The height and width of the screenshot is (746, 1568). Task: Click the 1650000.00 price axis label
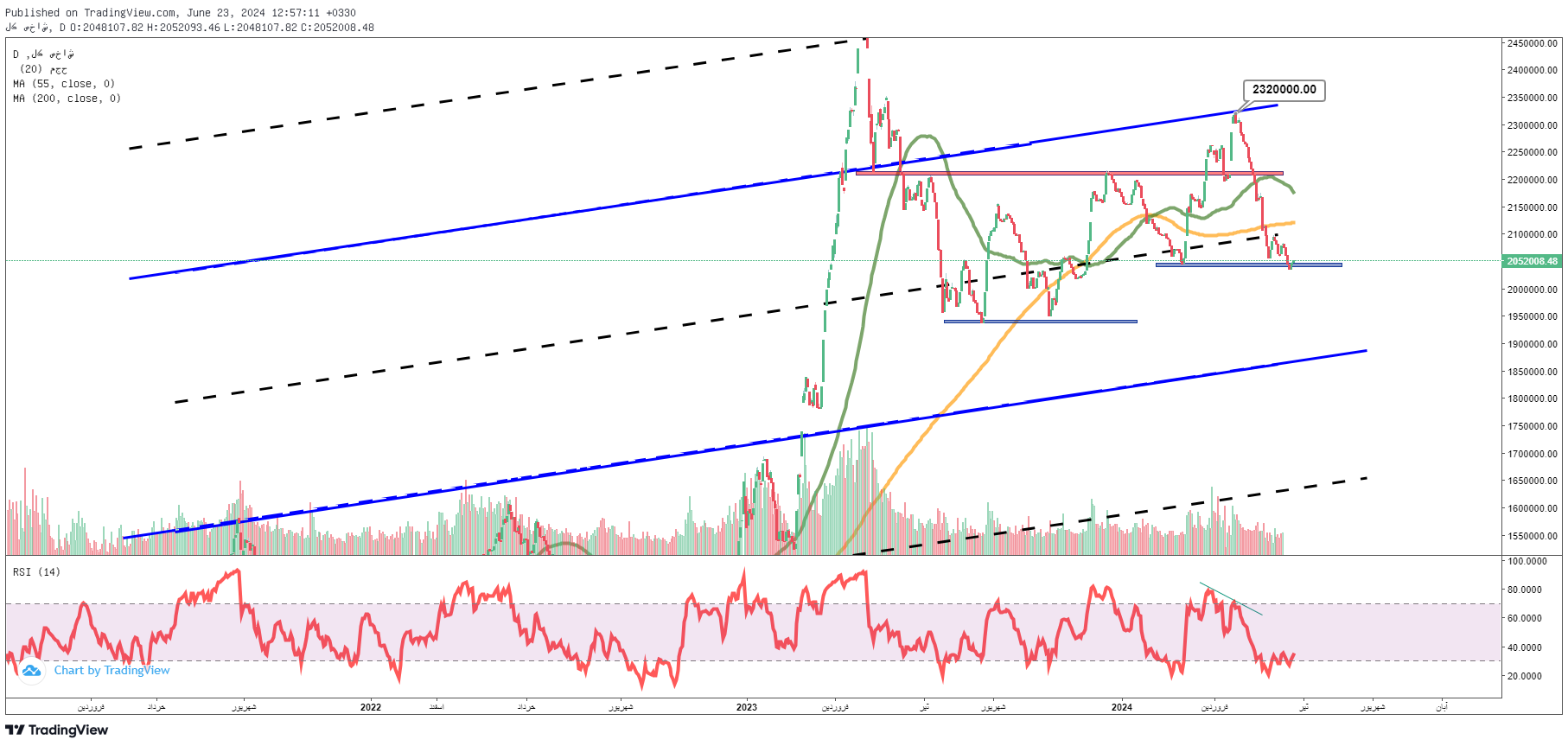pyautogui.click(x=1533, y=481)
